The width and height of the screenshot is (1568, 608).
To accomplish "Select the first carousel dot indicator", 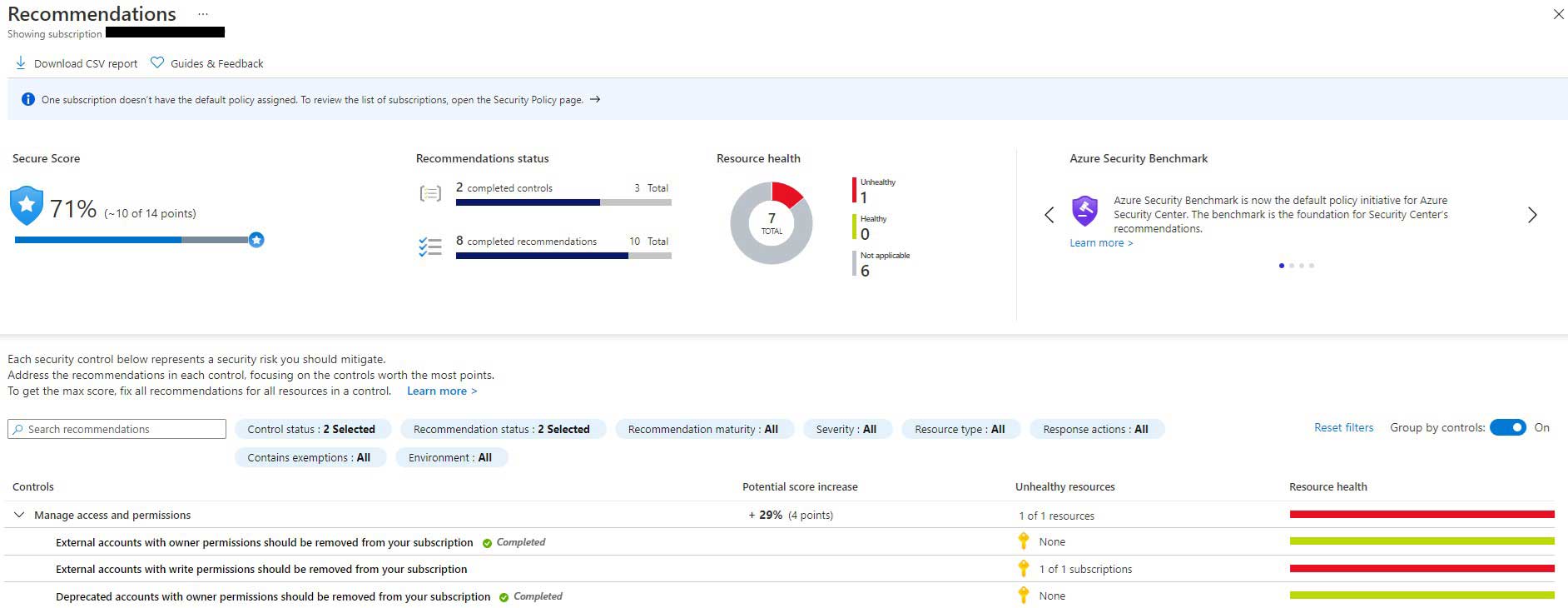I will point(1281,266).
